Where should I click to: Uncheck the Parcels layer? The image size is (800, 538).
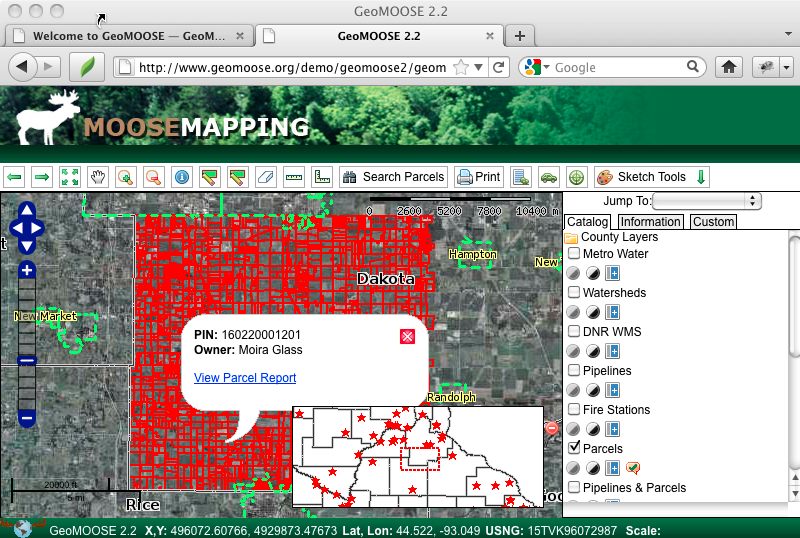point(574,448)
